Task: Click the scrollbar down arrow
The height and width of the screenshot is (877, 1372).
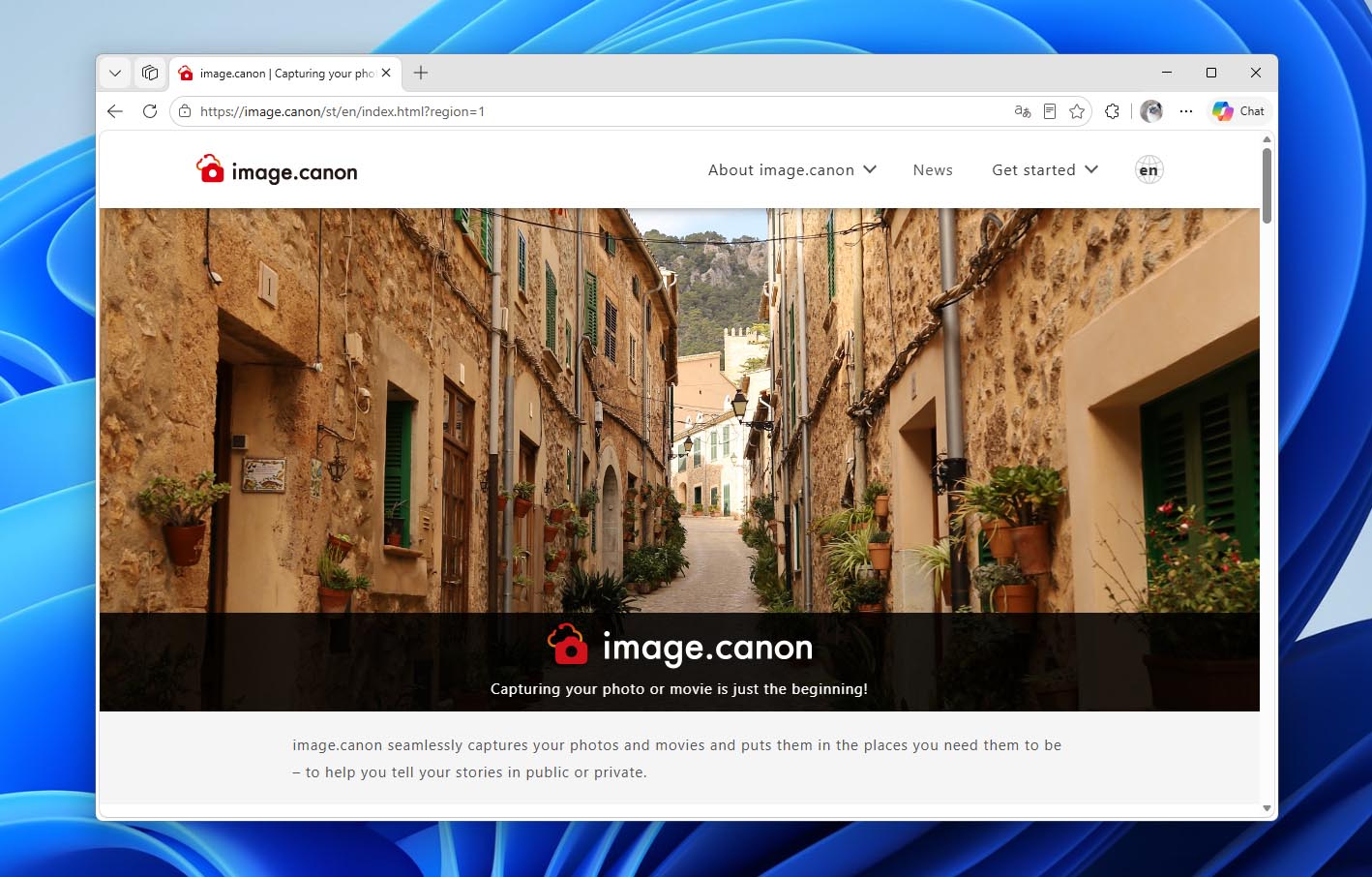Action: 1267,808
